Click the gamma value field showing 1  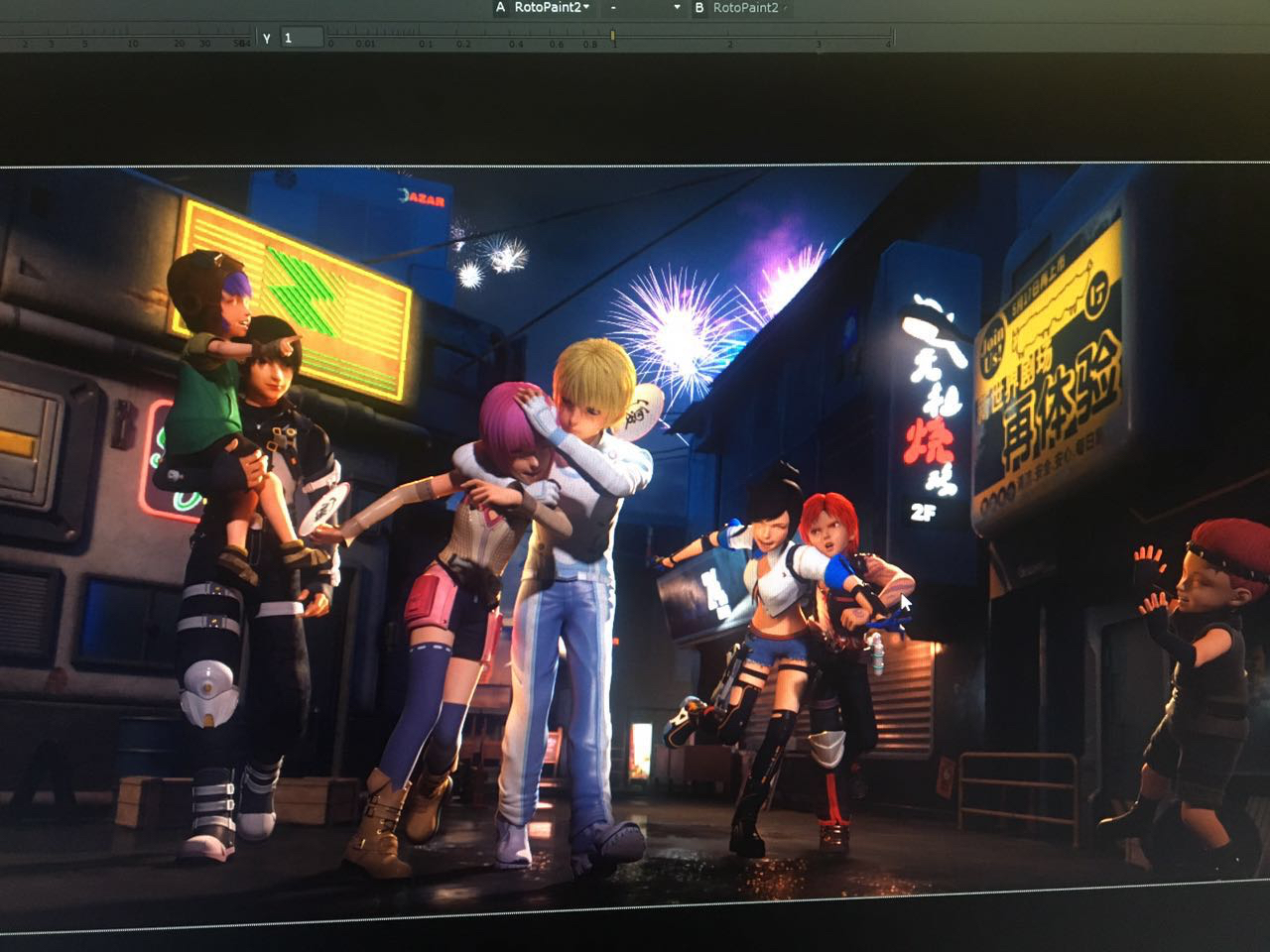coord(302,38)
